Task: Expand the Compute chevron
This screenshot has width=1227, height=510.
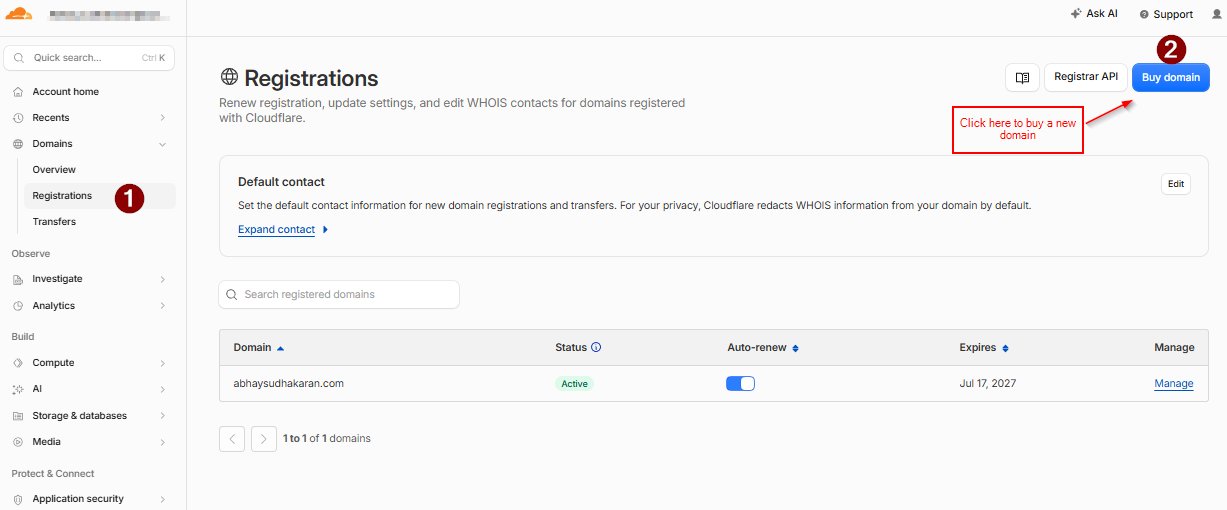Action: 162,363
